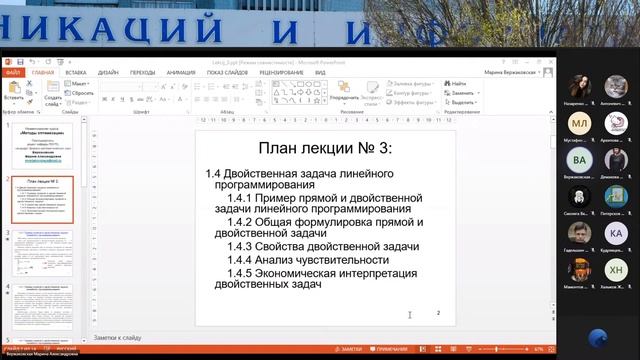Toggle the Comments (Примечания) status bar button

389,349
